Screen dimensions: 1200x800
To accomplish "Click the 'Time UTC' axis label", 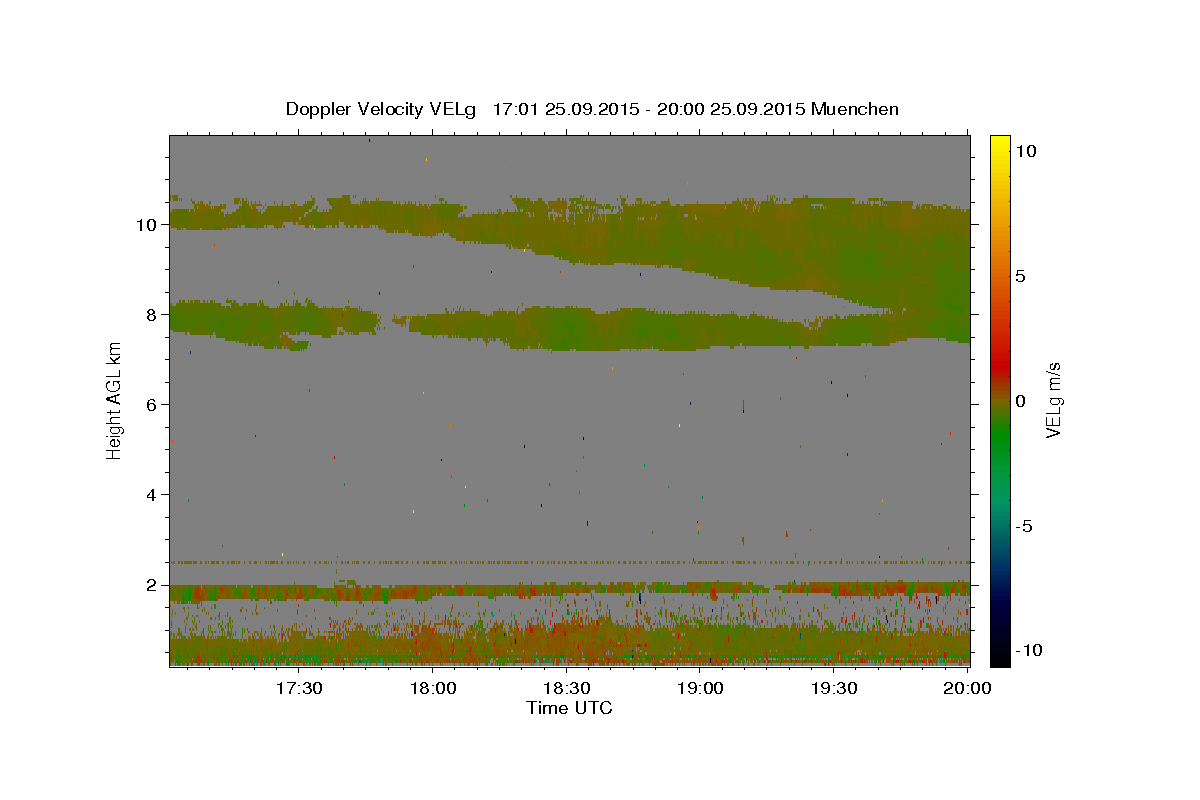I will pyautogui.click(x=569, y=708).
